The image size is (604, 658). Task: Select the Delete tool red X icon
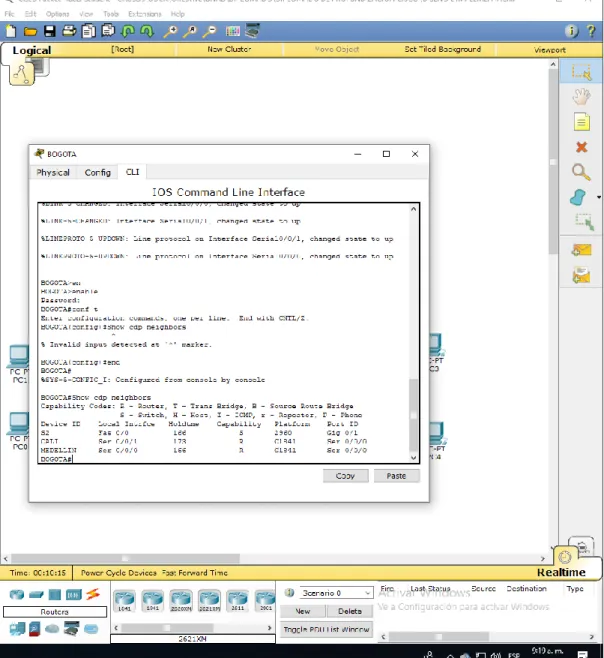point(581,147)
